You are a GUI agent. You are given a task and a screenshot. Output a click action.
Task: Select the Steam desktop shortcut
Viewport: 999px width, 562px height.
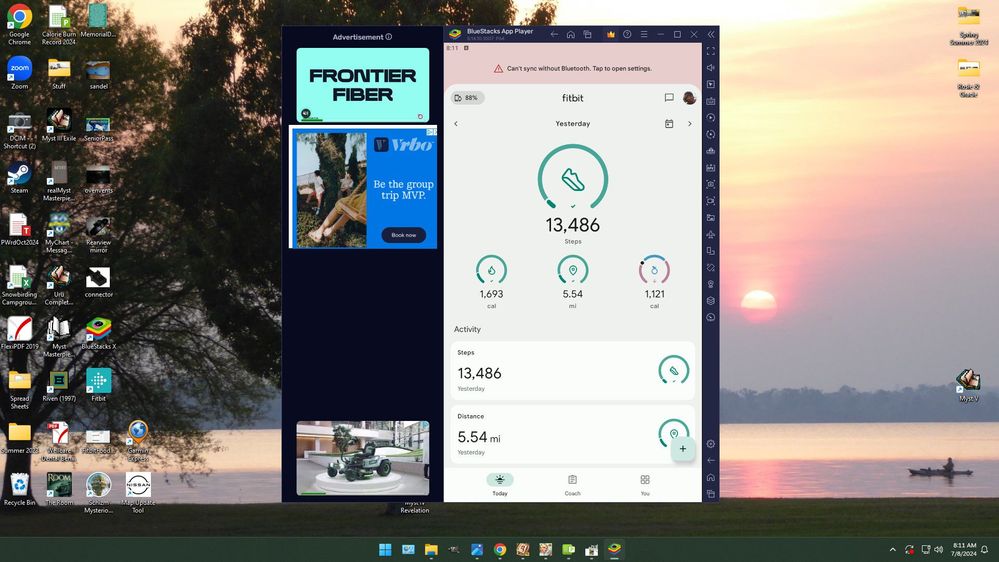coord(19,178)
